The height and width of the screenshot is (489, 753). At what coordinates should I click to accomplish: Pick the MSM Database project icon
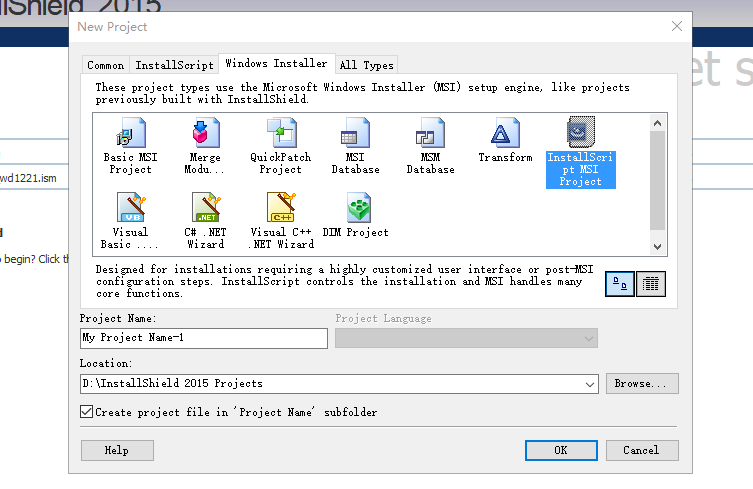(x=430, y=133)
